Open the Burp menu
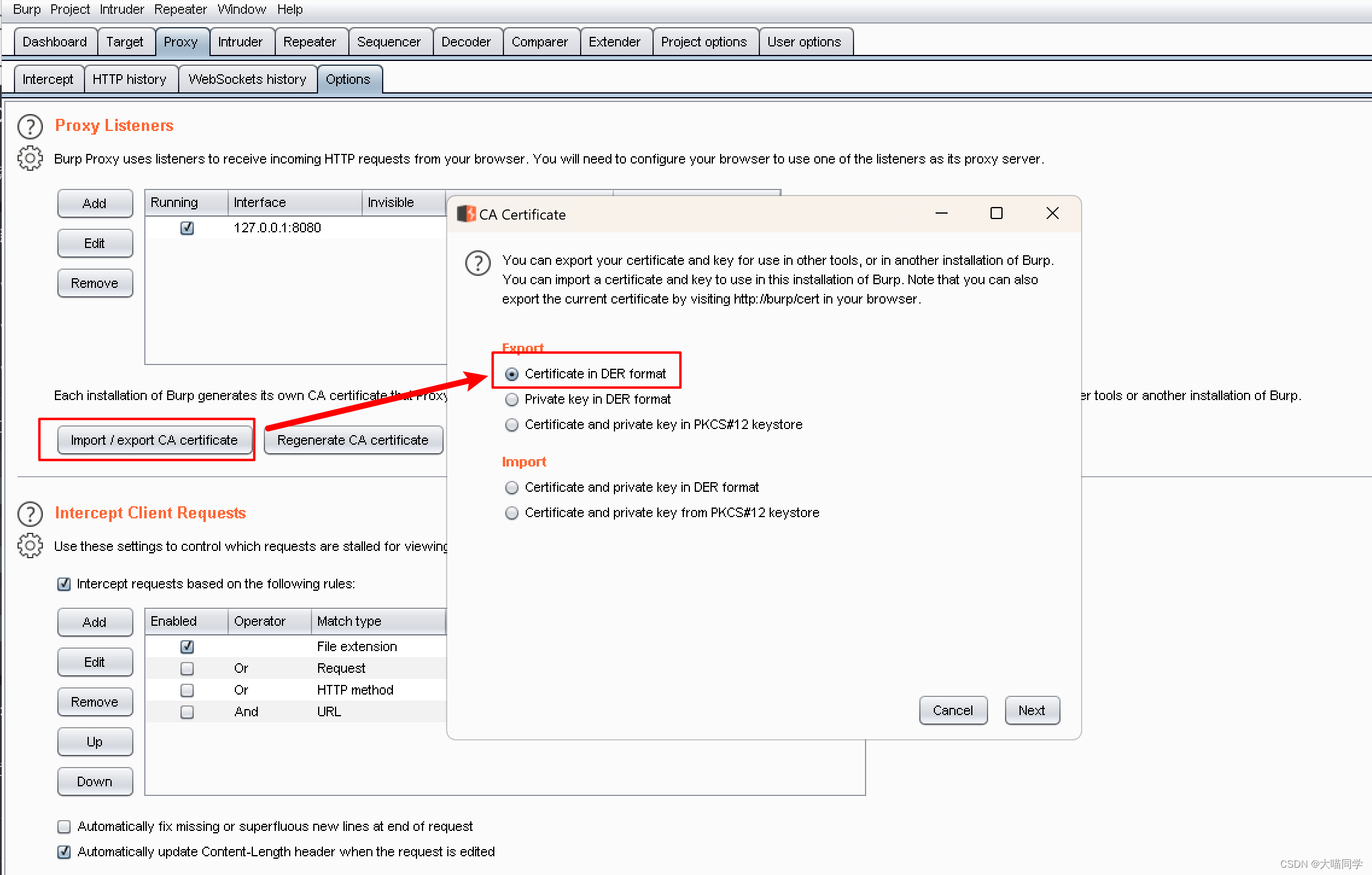This screenshot has width=1372, height=875. [x=27, y=9]
